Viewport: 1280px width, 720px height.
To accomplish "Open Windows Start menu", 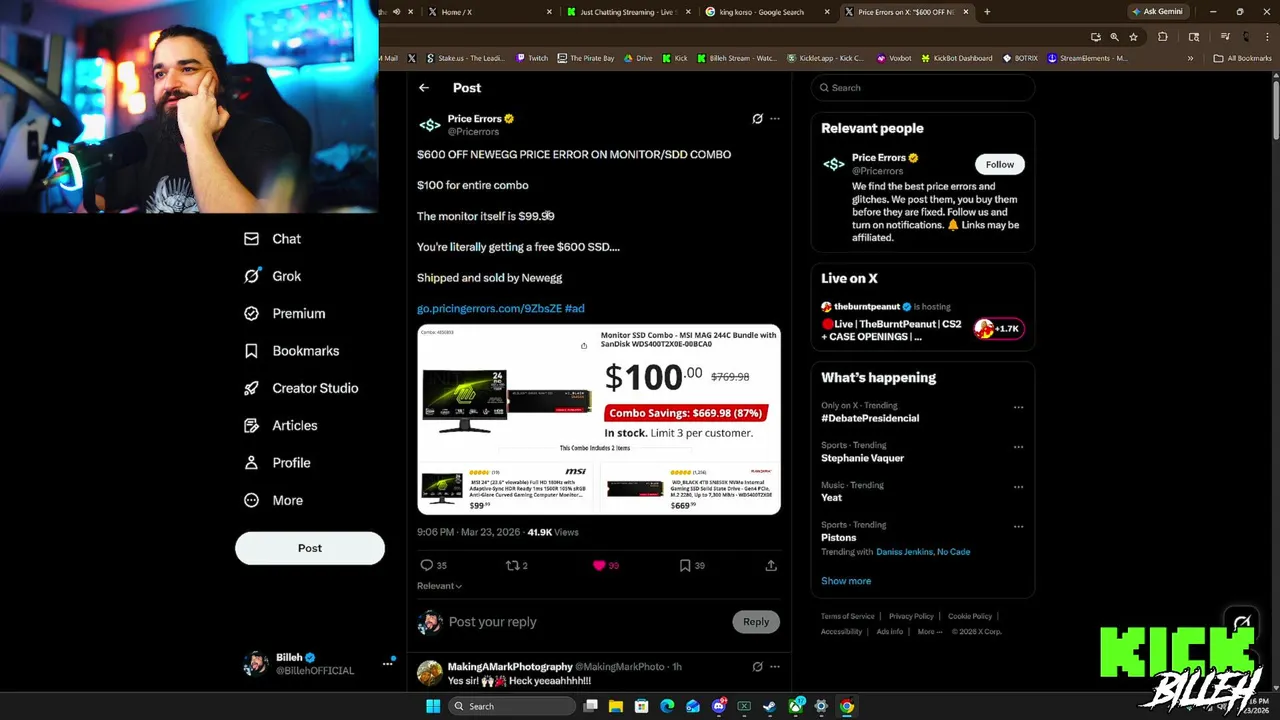I will (x=433, y=706).
